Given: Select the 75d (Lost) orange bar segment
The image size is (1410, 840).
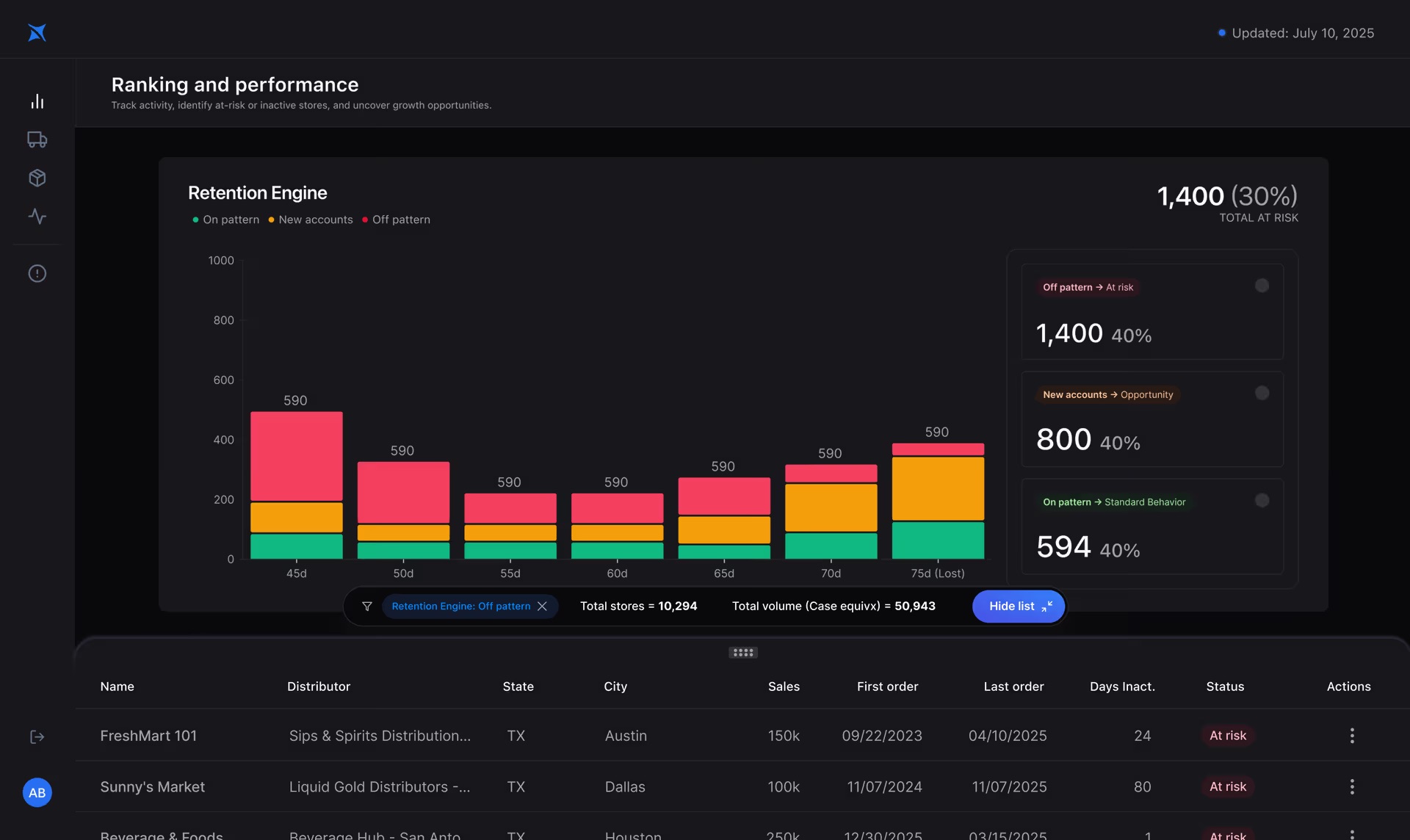Looking at the screenshot, I should [938, 488].
